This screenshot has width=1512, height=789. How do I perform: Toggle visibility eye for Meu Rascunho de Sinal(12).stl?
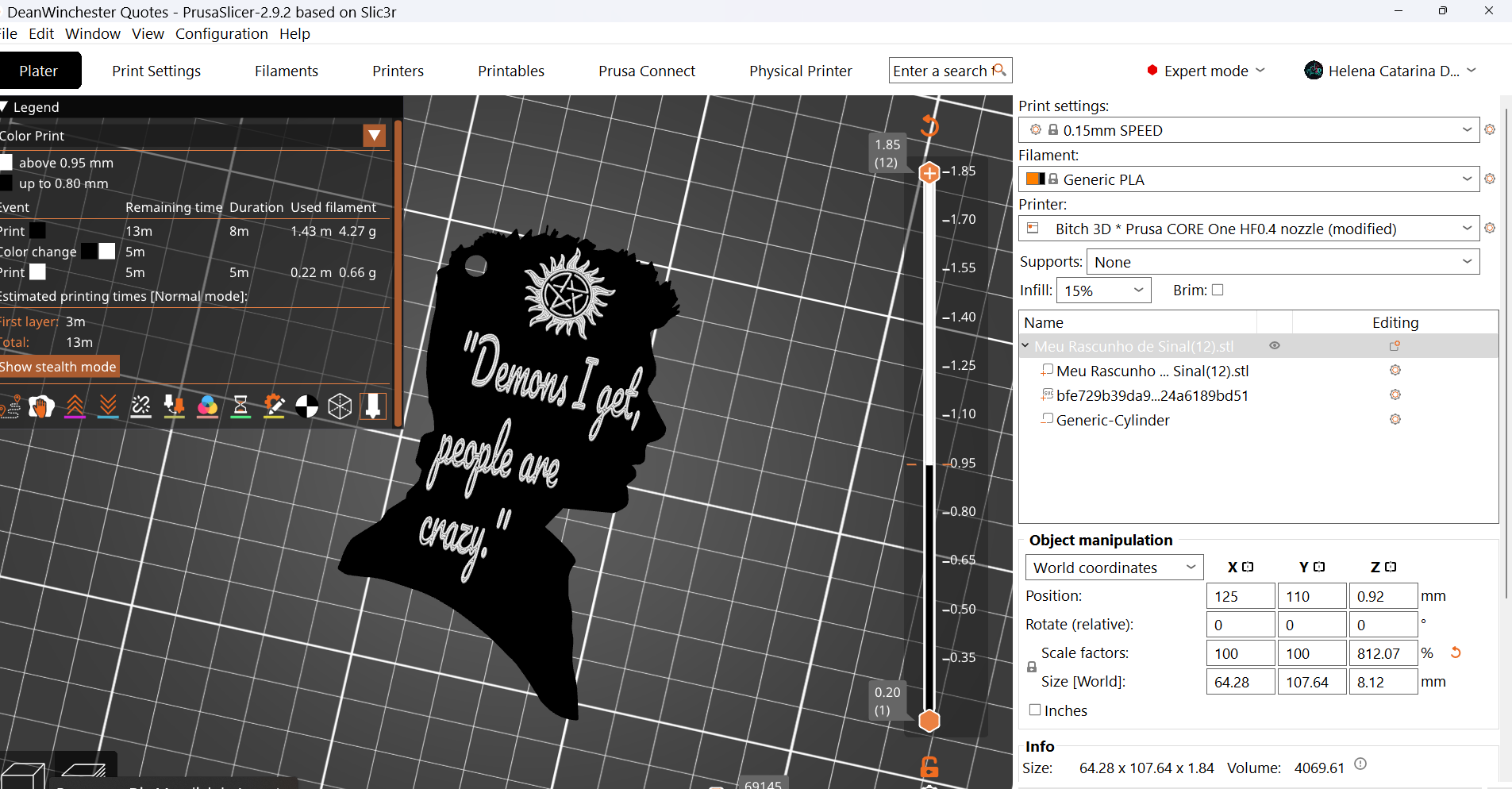click(1275, 345)
